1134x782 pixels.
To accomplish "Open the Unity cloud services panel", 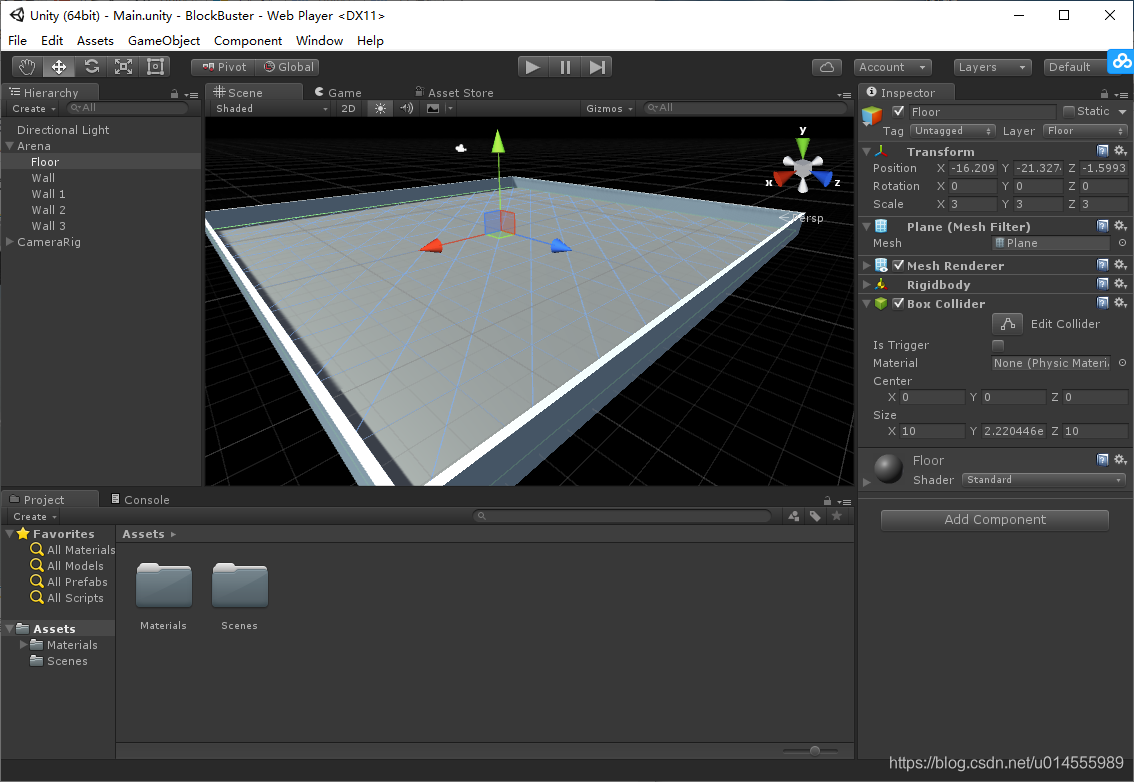I will tap(827, 65).
